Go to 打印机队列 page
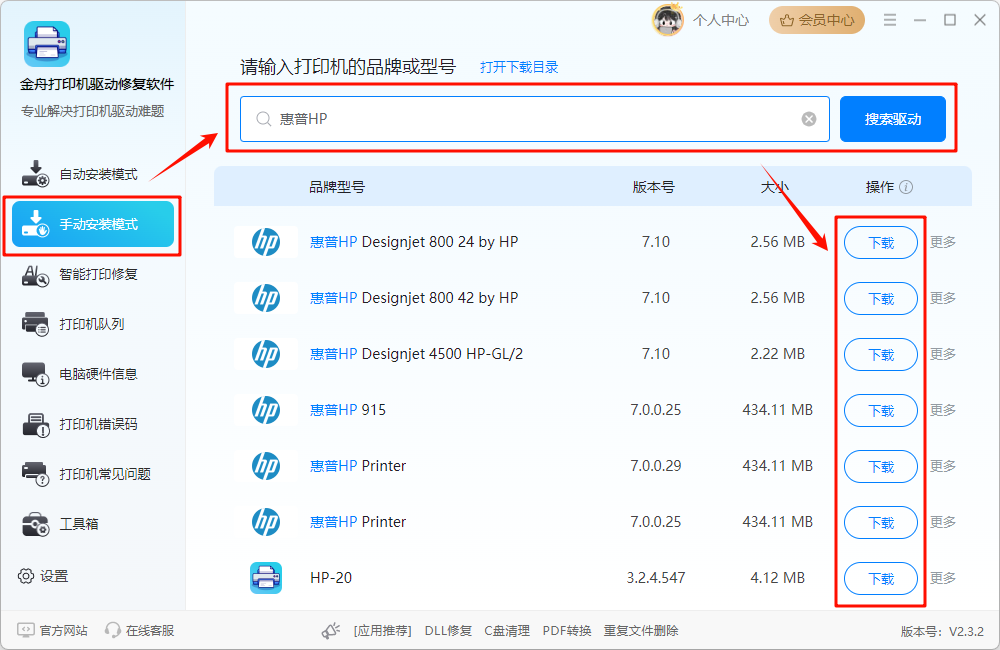This screenshot has height=650, width=1000. coord(73,324)
